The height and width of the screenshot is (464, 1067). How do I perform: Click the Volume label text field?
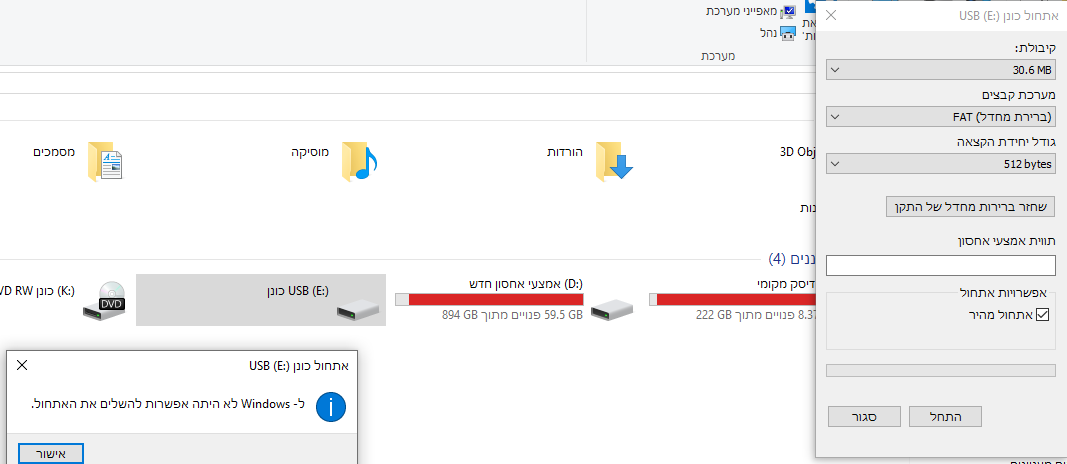941,265
